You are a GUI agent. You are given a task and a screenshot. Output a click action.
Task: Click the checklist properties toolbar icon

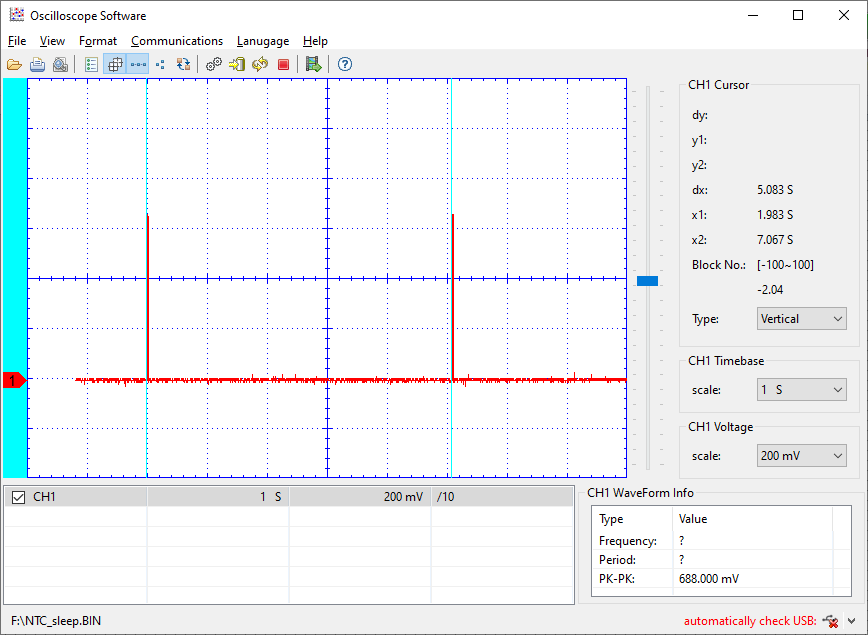[x=91, y=65]
